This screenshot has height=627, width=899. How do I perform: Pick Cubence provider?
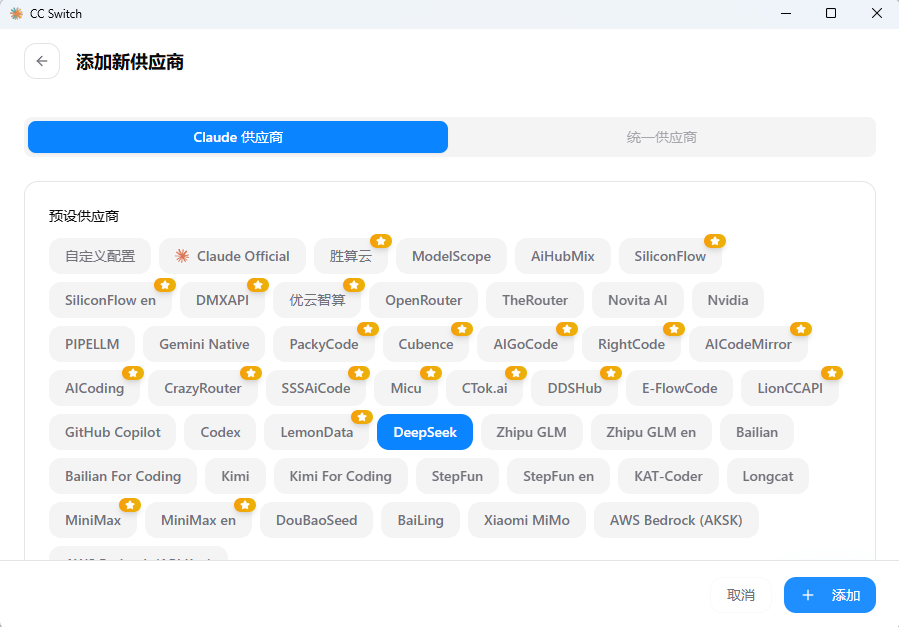pyautogui.click(x=425, y=344)
